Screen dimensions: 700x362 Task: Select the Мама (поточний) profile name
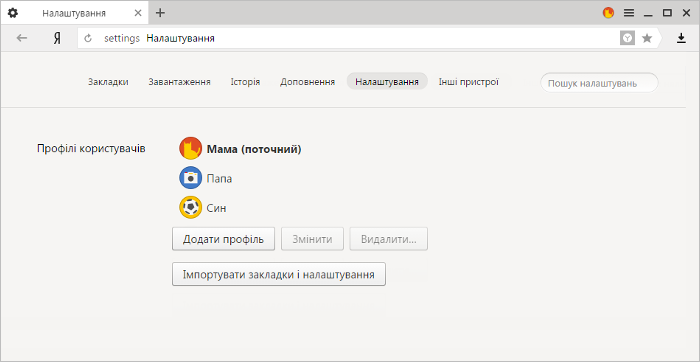pyautogui.click(x=254, y=149)
